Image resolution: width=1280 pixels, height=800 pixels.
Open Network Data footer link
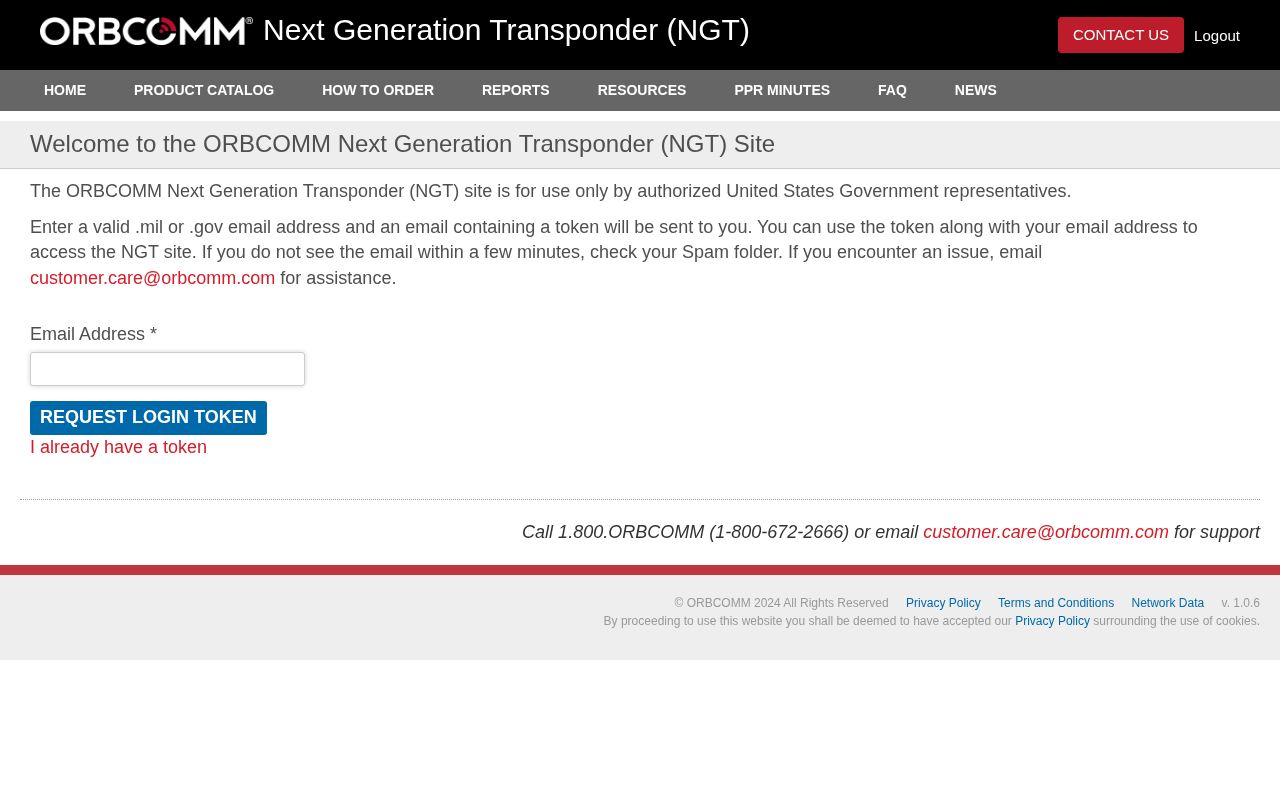[1168, 603]
